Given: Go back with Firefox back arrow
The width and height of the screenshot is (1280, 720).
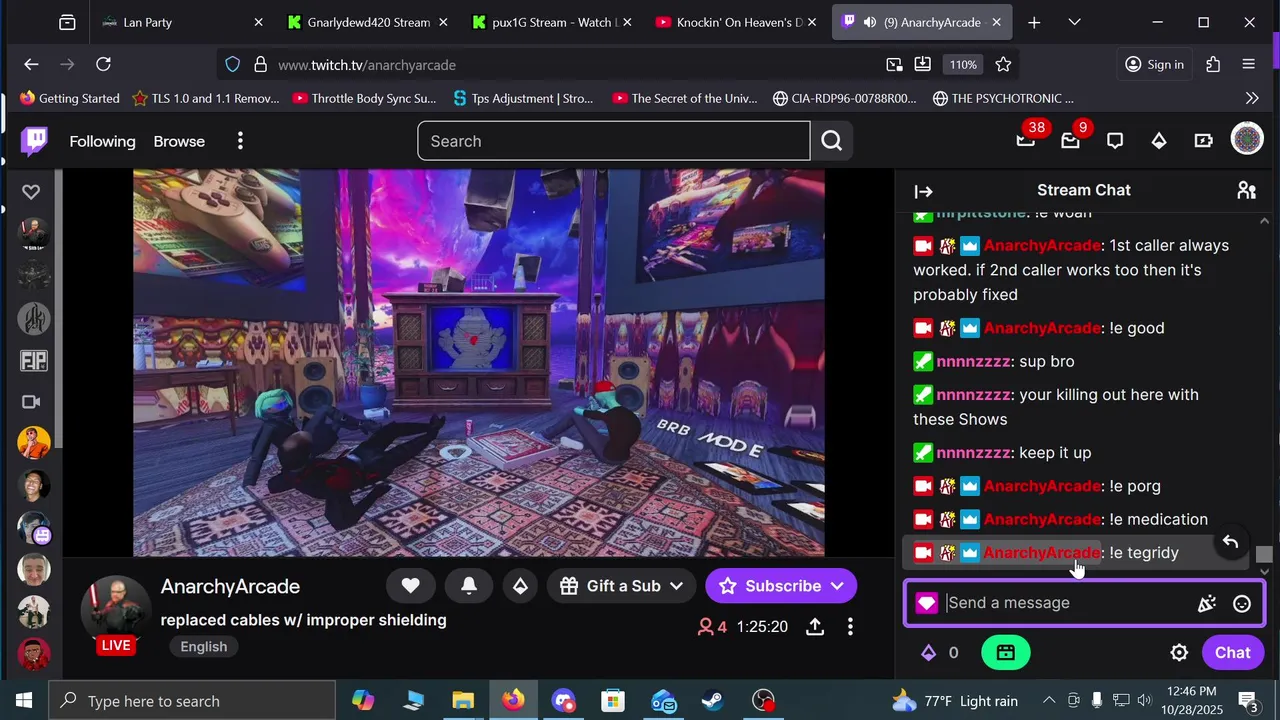Looking at the screenshot, I should tap(31, 64).
